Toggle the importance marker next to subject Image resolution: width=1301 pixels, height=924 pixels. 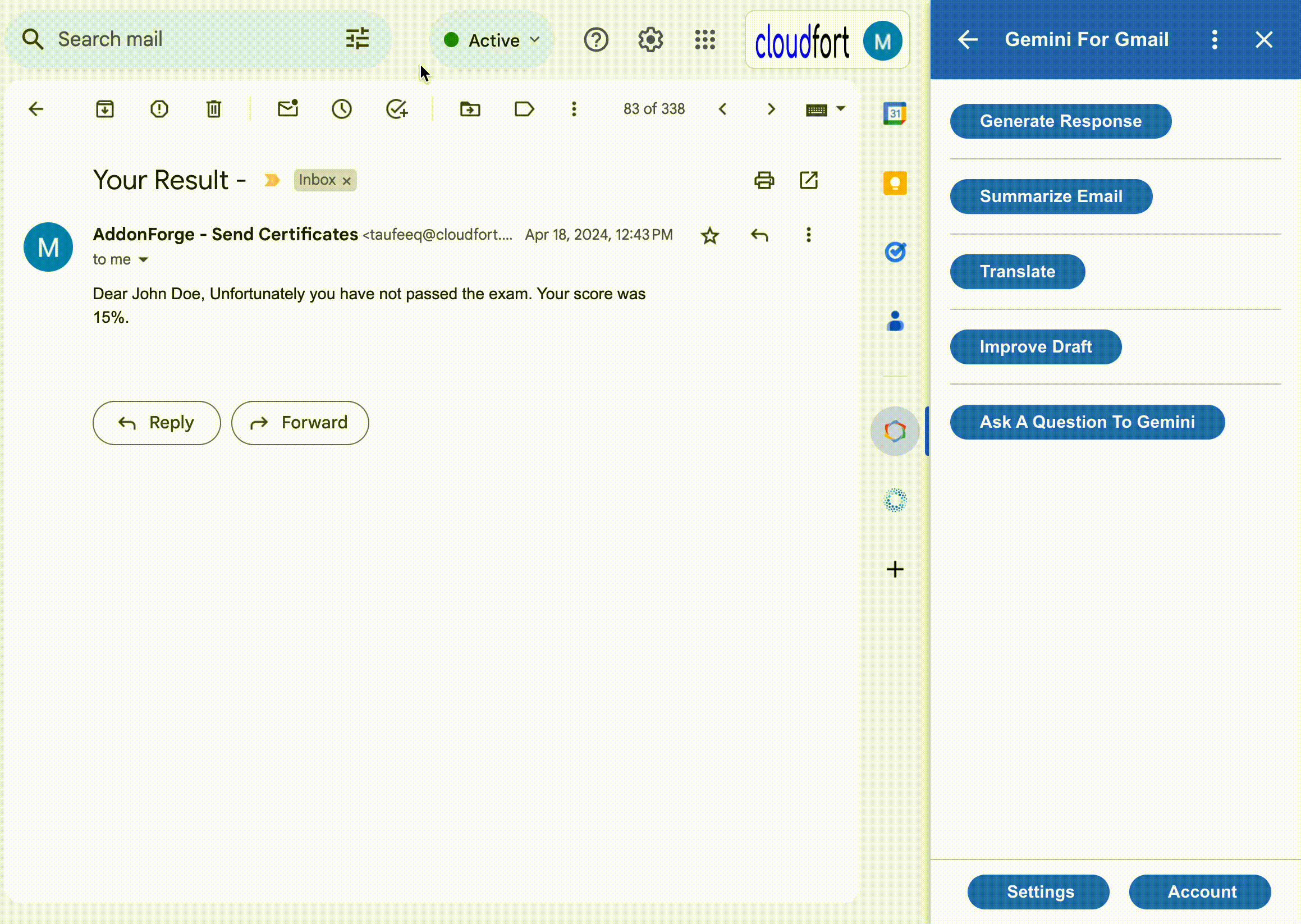[272, 180]
